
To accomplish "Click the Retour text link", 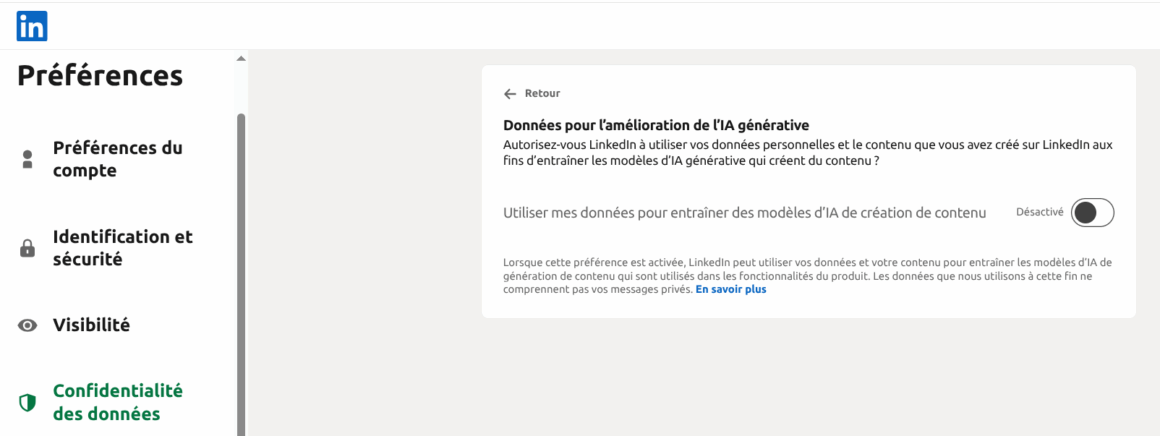I will 542,94.
